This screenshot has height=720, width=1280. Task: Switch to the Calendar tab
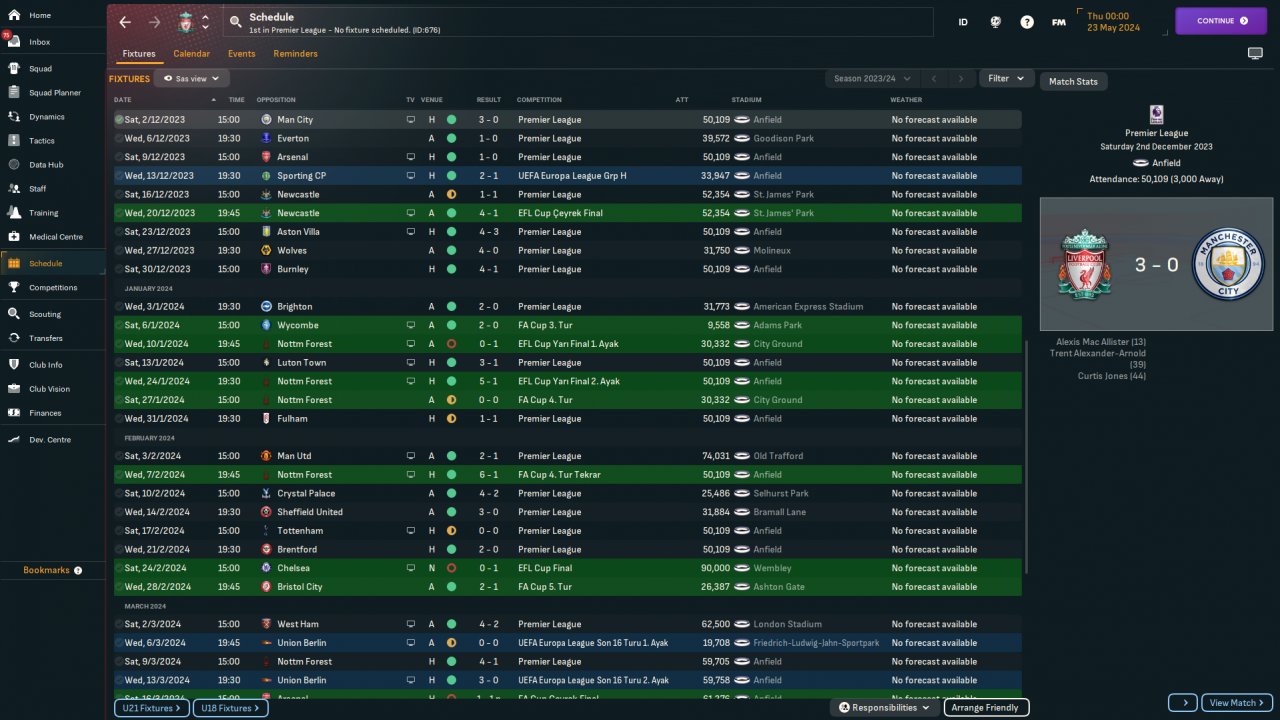[192, 54]
